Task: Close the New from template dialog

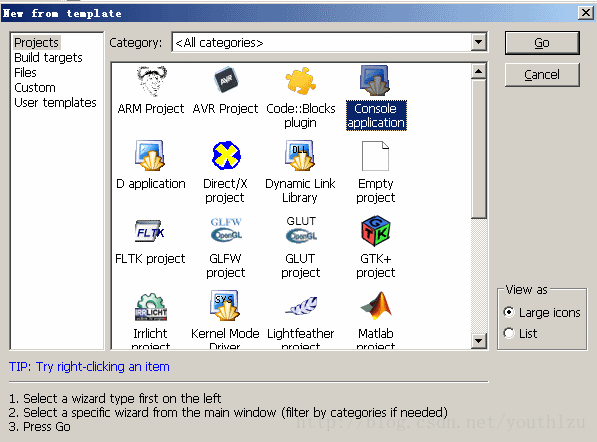Action: click(586, 13)
